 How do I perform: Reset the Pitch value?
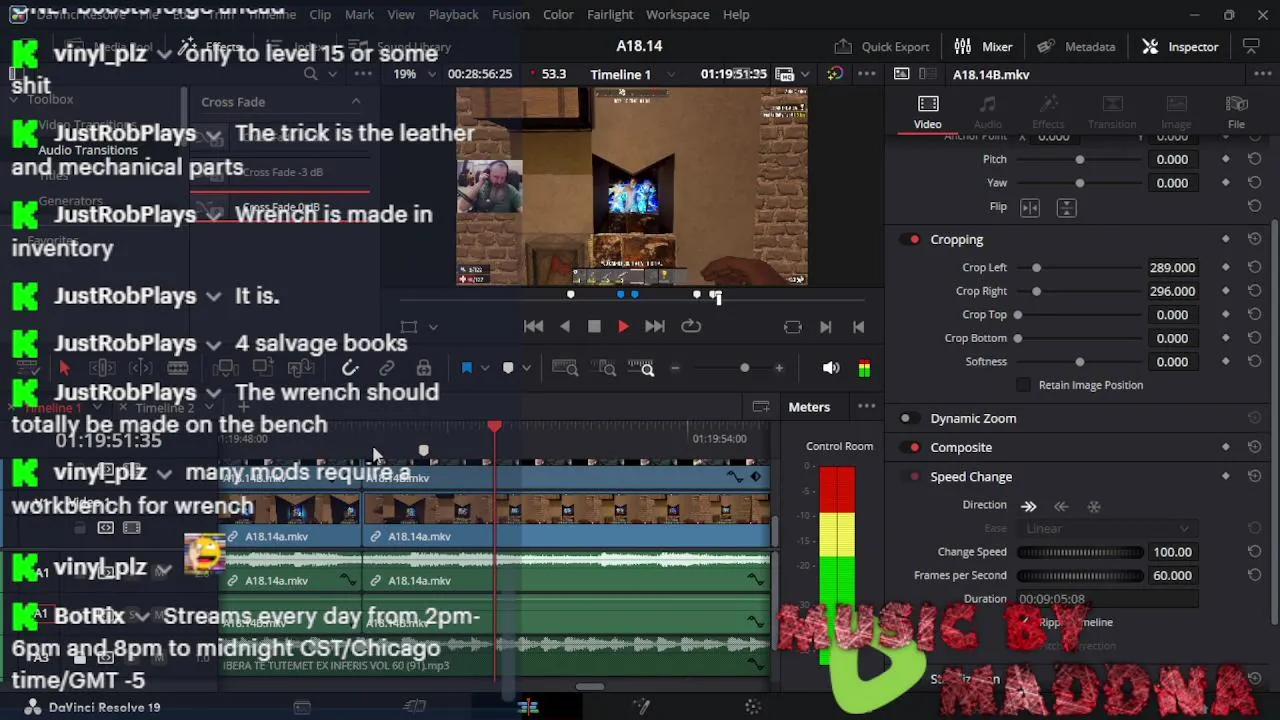click(x=1254, y=159)
